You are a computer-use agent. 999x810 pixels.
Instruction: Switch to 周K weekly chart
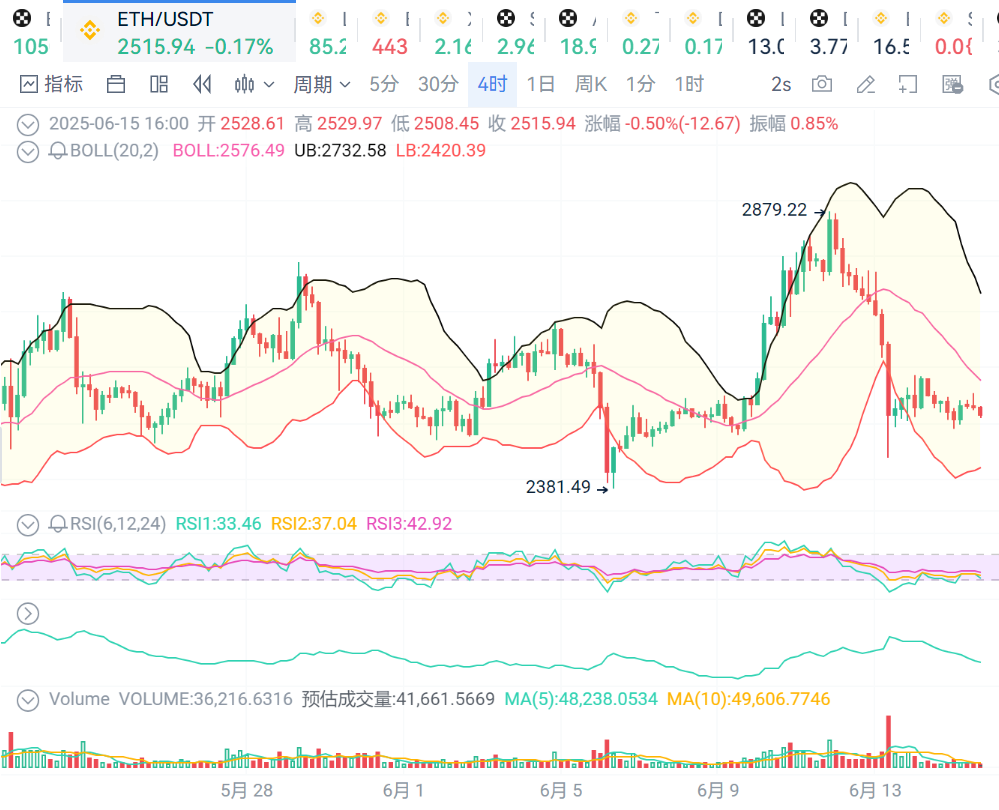tap(591, 84)
